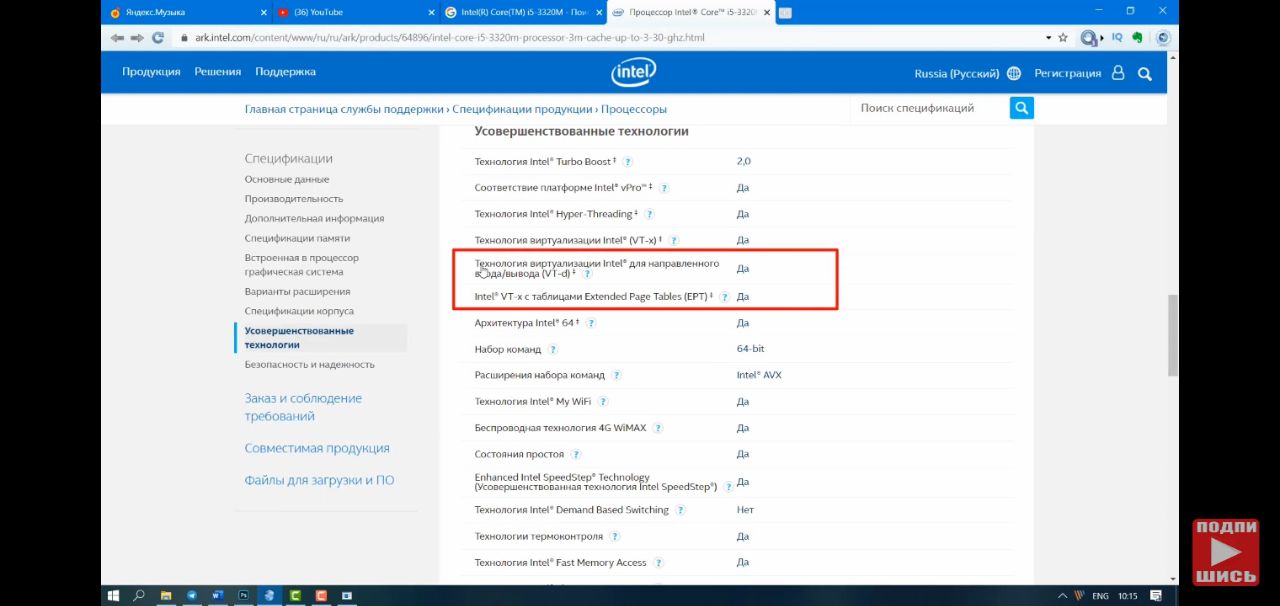Jump to Варианты расширения section
This screenshot has height=606, width=1280.
297,292
